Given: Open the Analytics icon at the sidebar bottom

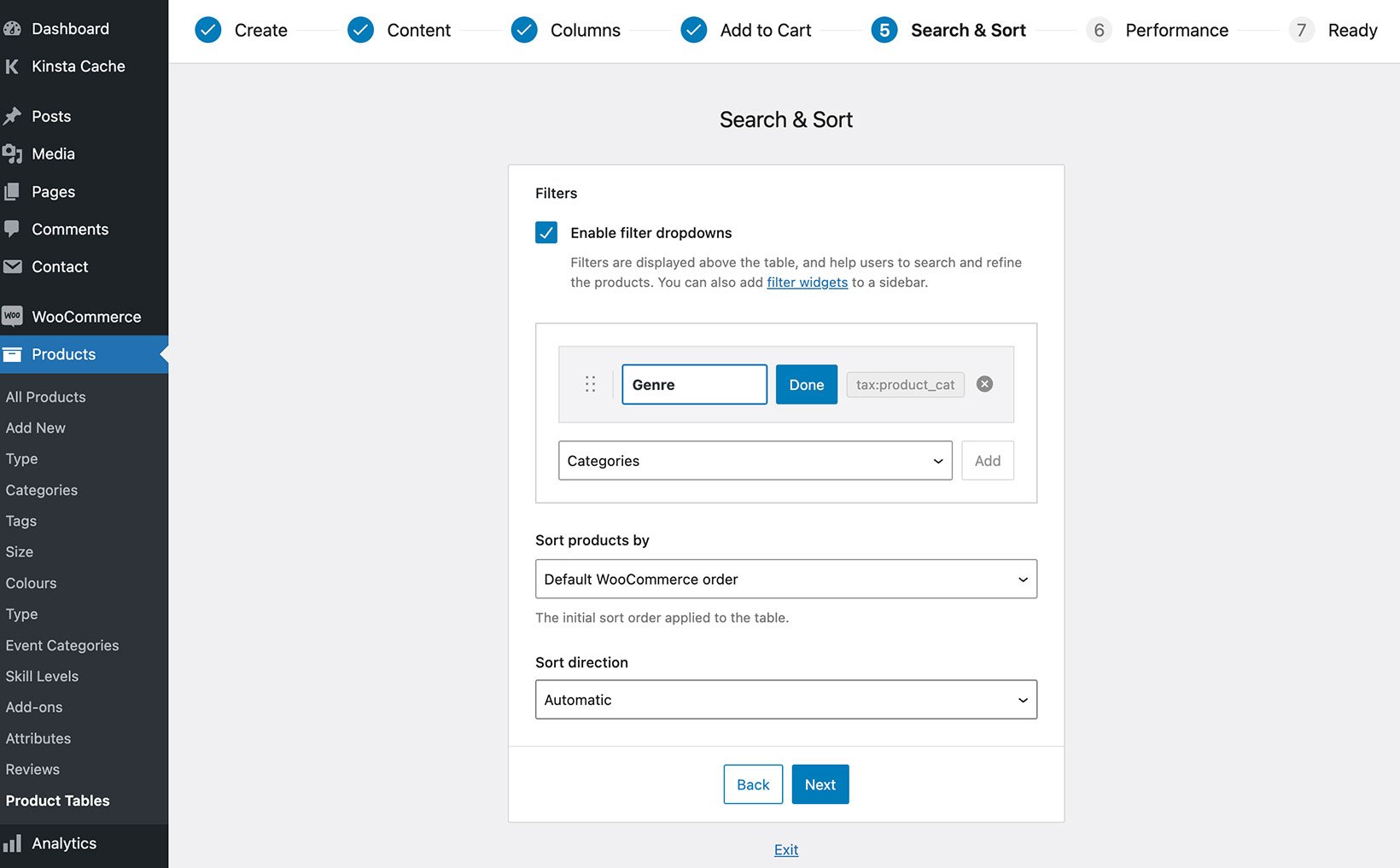Looking at the screenshot, I should [x=14, y=843].
